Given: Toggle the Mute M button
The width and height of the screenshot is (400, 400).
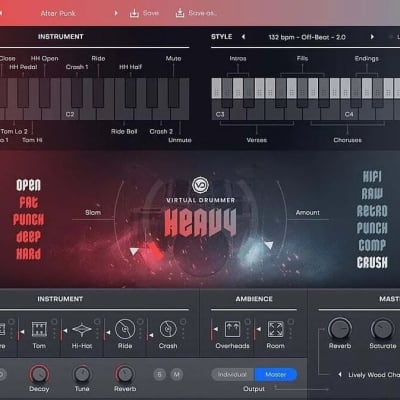Looking at the screenshot, I should coord(177,375).
